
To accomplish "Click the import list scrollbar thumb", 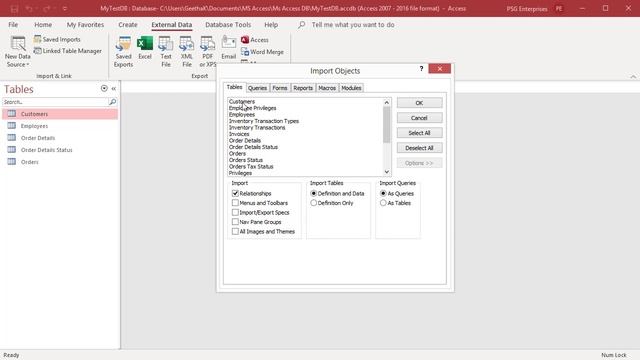I will pyautogui.click(x=387, y=125).
